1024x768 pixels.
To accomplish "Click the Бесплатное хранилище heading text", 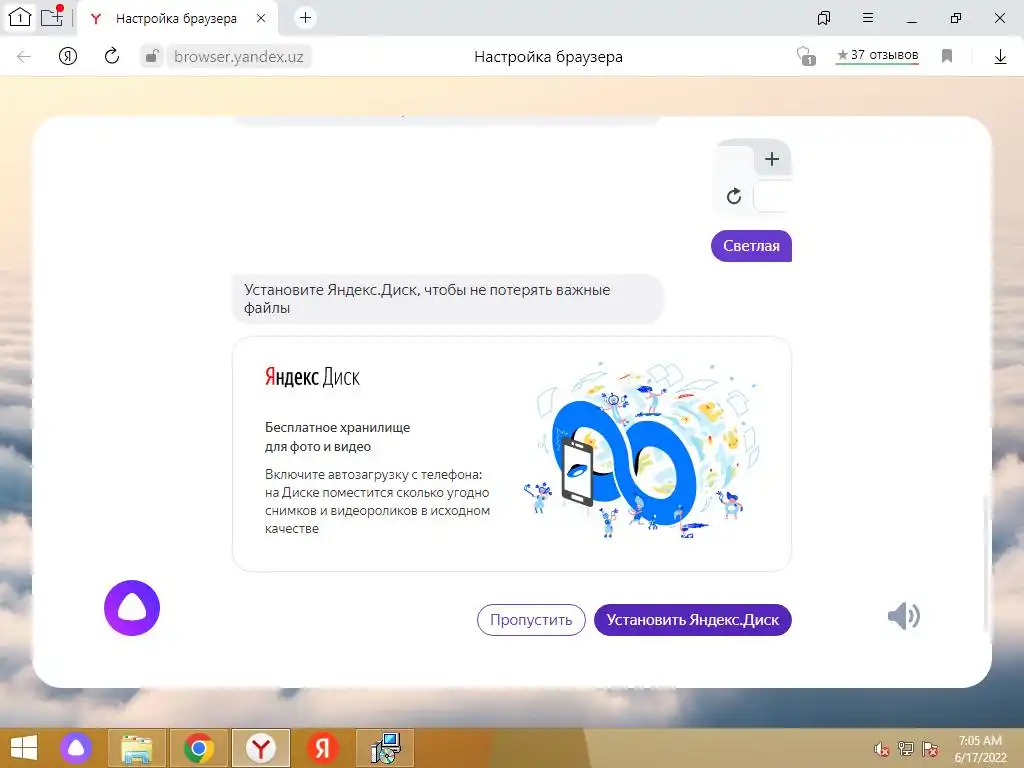I will pos(337,437).
